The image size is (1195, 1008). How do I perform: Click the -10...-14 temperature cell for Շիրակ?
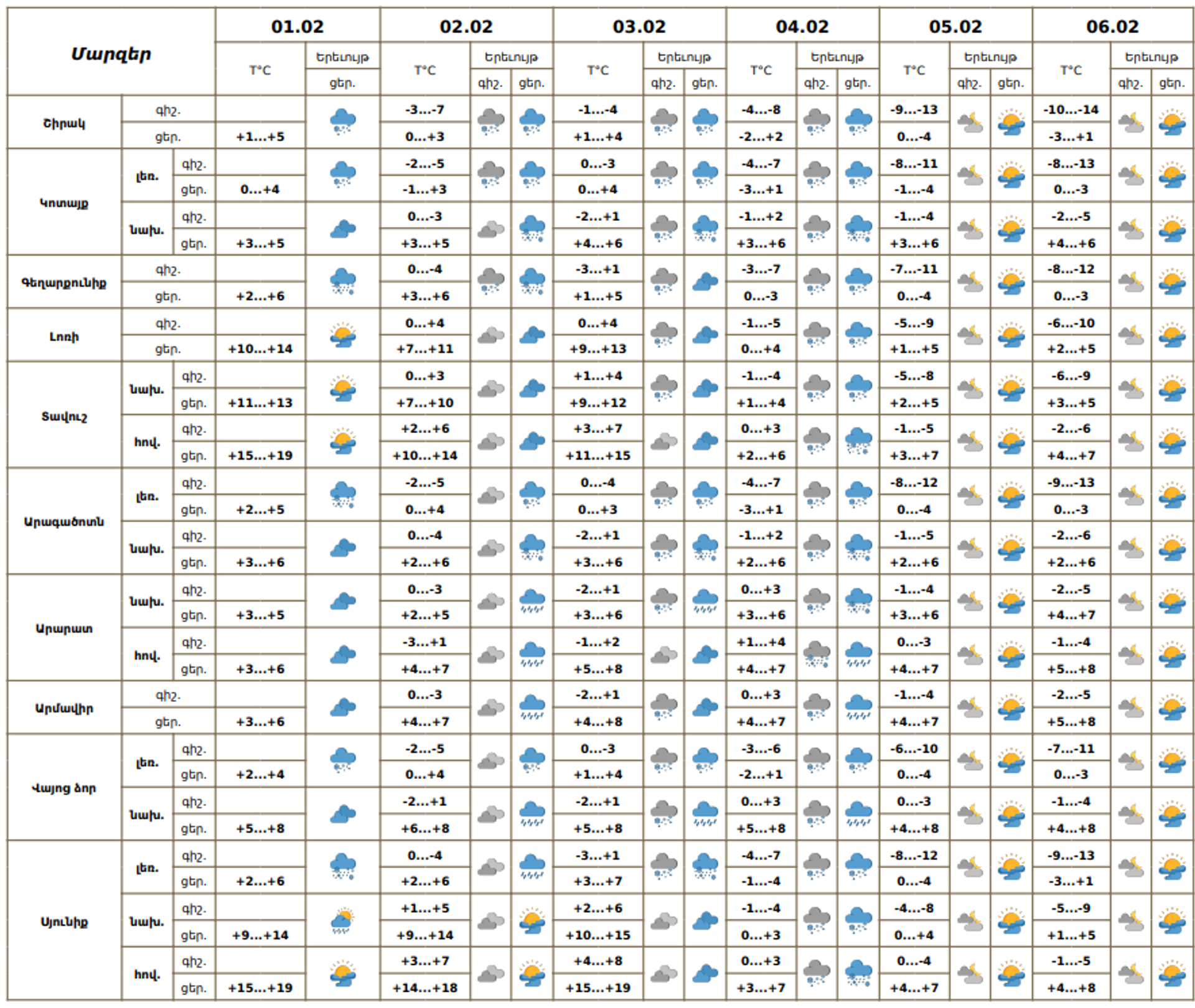(1071, 110)
